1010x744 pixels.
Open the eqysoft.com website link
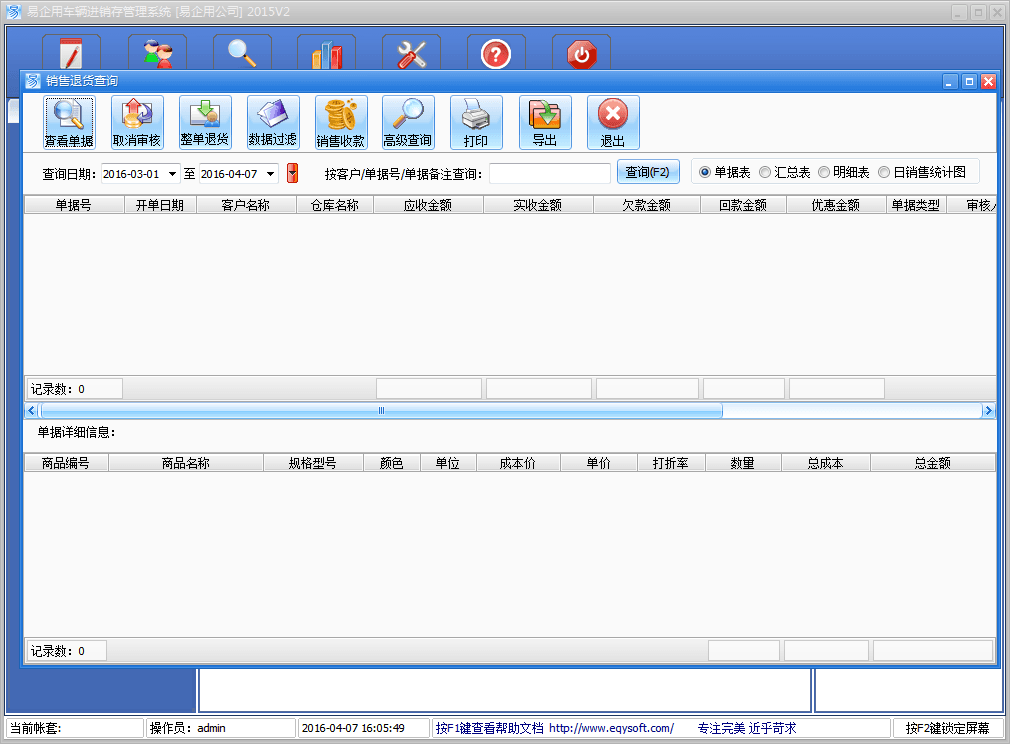(610, 728)
